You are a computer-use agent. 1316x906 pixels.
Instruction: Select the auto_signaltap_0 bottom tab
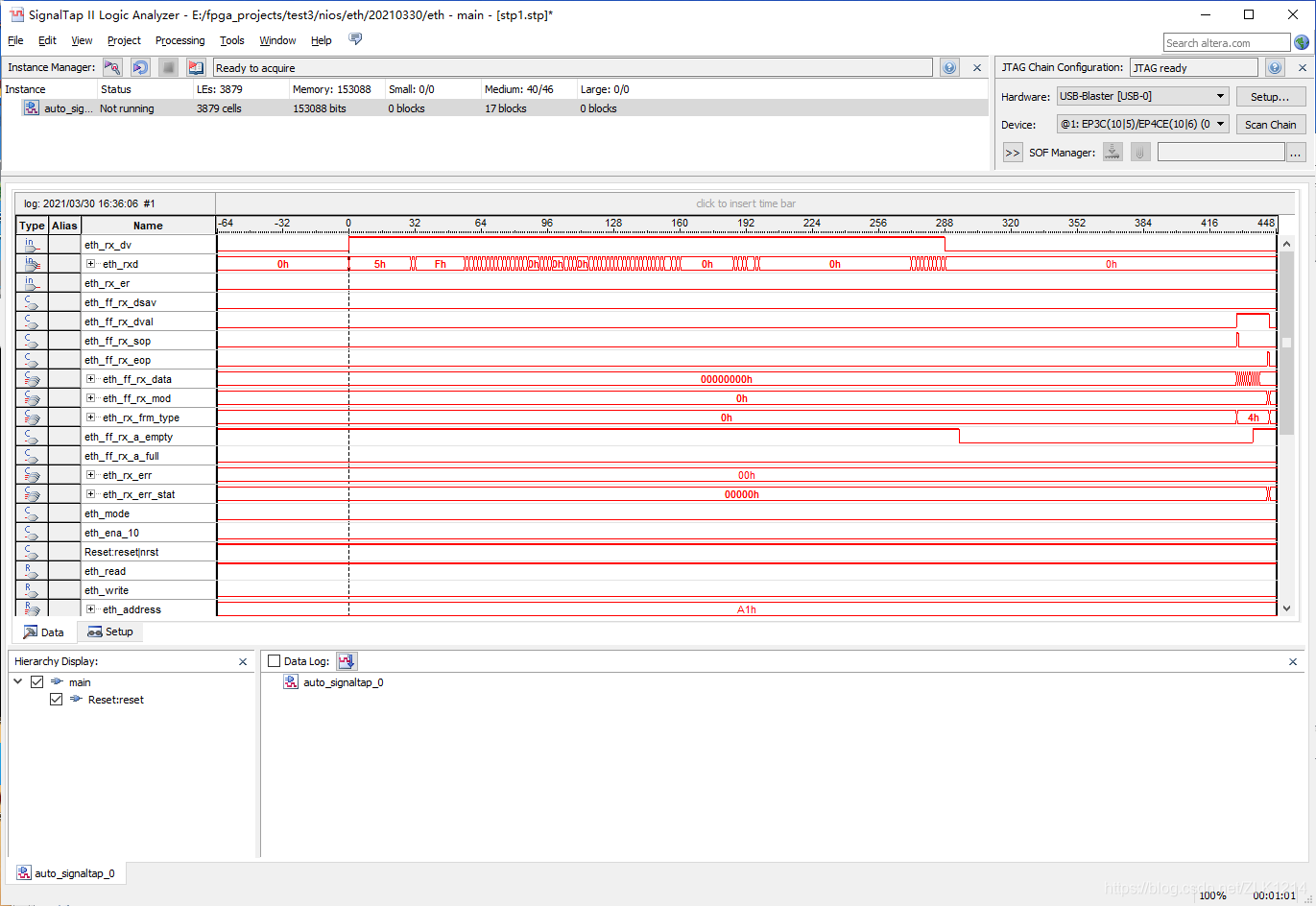pos(66,873)
